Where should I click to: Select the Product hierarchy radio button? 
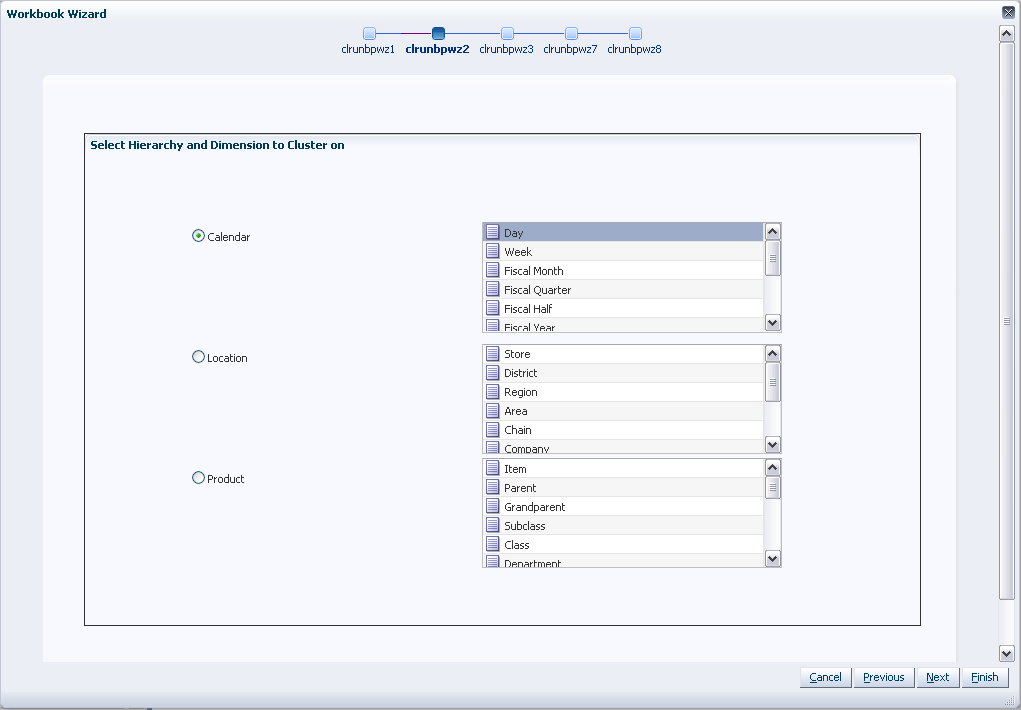coord(198,478)
